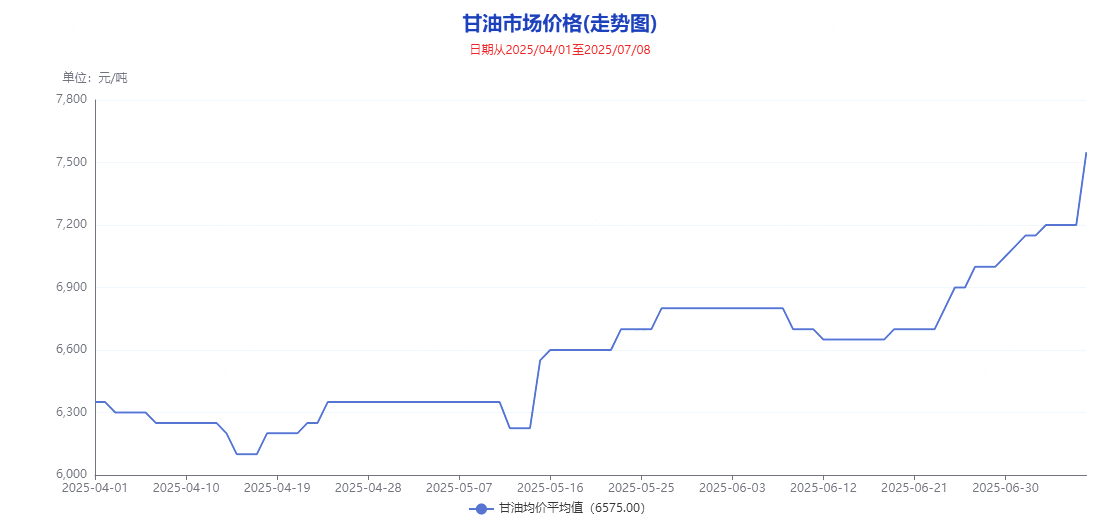The image size is (1120, 520).
Task: Click the 单位：元/吨 unit label
Action: 95,78
